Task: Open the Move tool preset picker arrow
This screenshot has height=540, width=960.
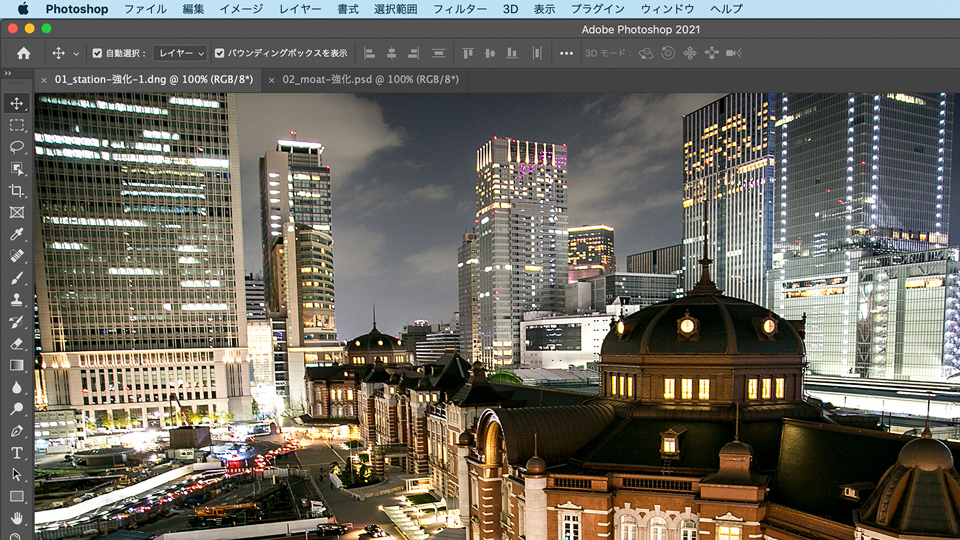Action: tap(76, 53)
